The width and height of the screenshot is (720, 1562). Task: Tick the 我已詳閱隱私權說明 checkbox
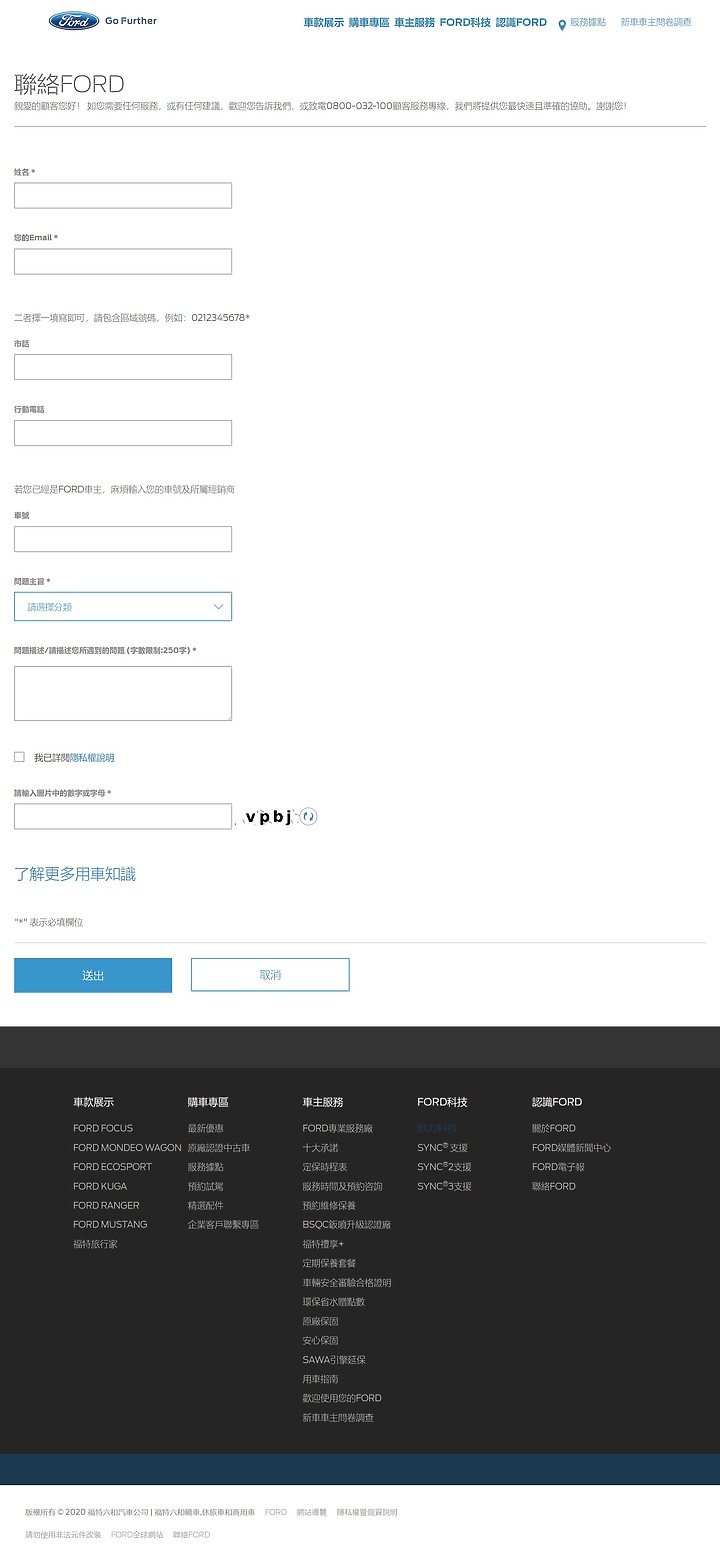click(x=19, y=757)
